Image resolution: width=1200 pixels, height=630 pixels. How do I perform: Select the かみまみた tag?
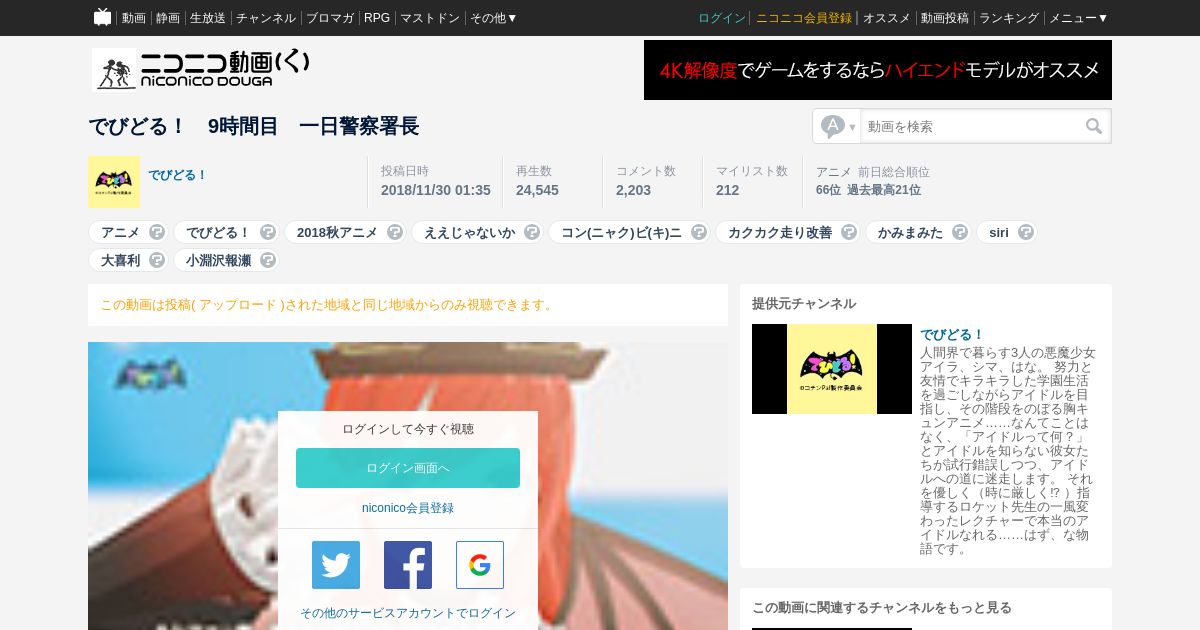(x=910, y=232)
